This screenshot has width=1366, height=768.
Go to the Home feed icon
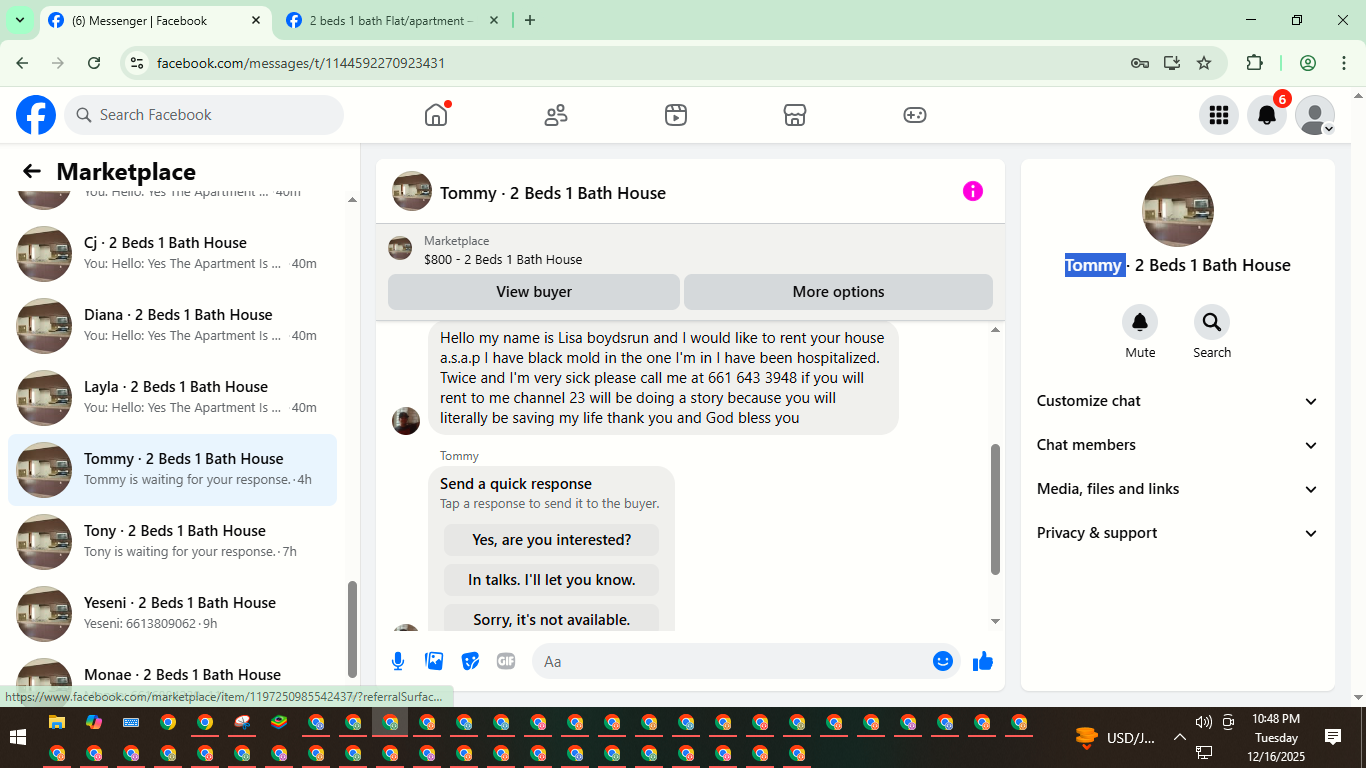(x=436, y=115)
